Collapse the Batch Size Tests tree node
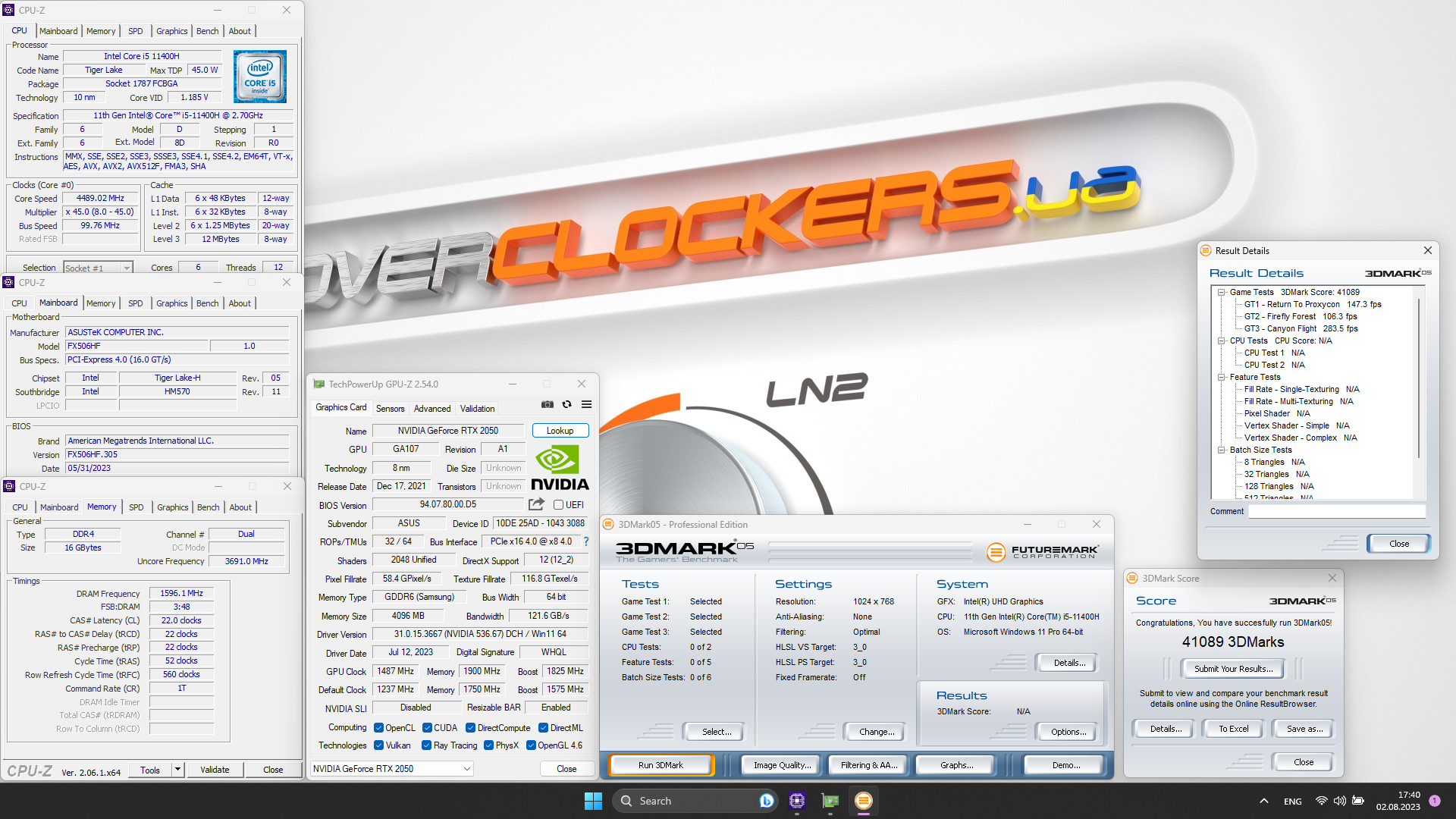 point(1222,450)
